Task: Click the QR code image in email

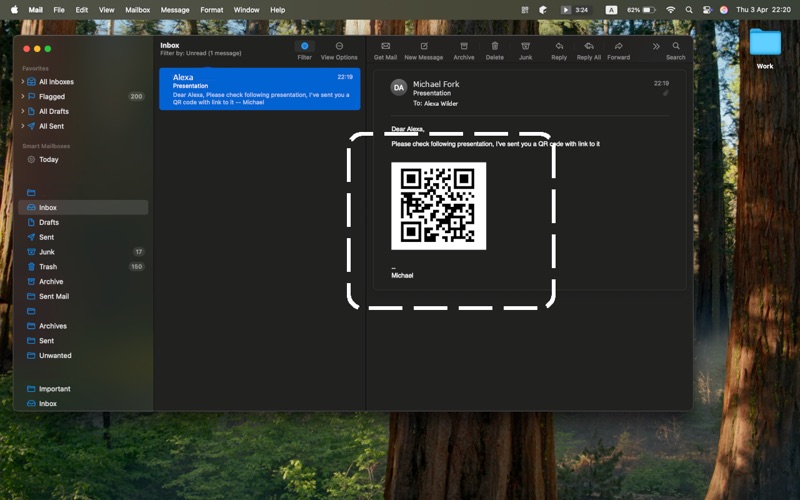Action: pyautogui.click(x=438, y=206)
